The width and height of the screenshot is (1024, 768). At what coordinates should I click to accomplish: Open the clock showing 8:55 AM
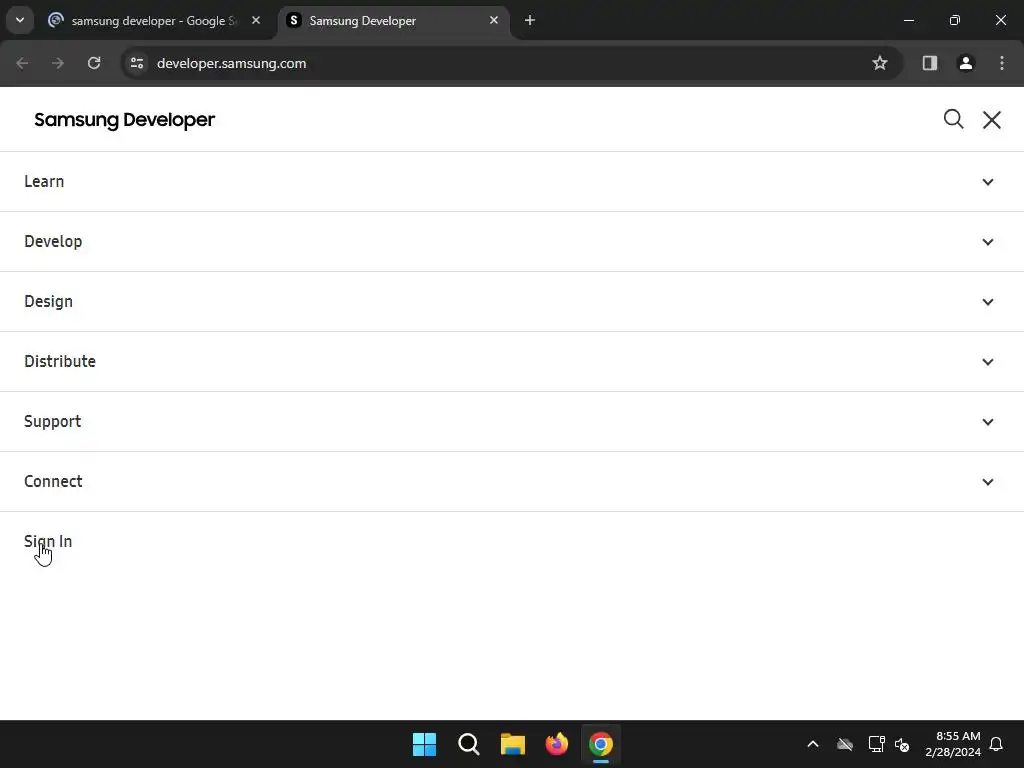[953, 744]
